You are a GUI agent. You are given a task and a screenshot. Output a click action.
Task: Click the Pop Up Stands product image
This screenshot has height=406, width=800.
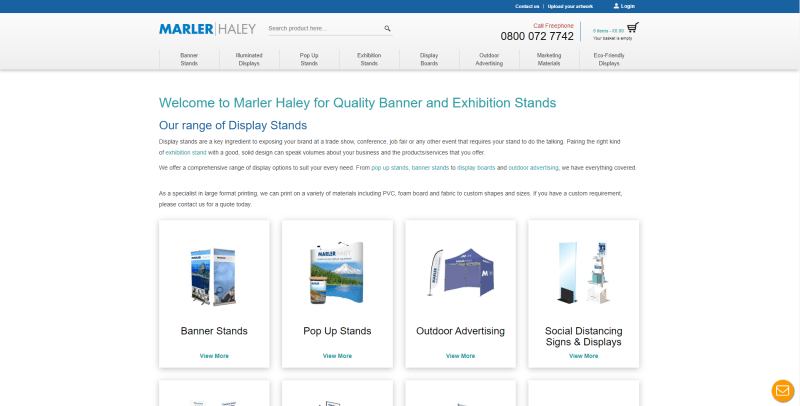(337, 273)
